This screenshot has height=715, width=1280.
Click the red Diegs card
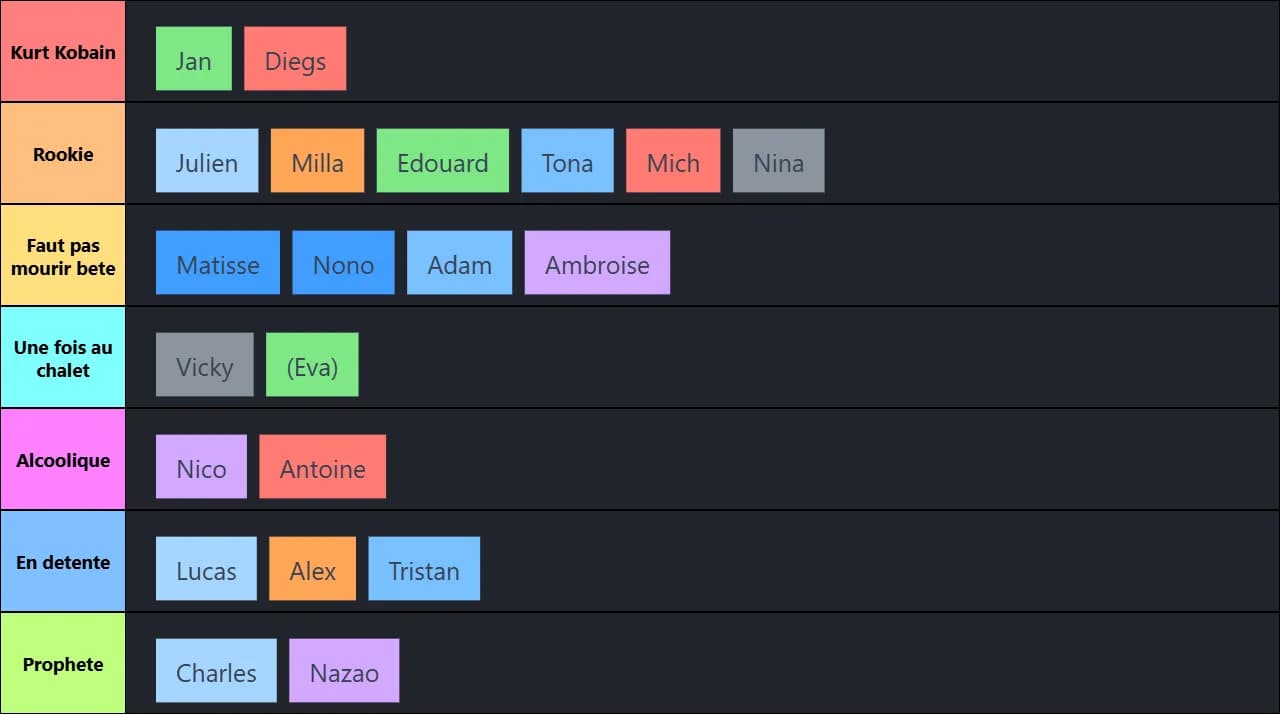[295, 59]
